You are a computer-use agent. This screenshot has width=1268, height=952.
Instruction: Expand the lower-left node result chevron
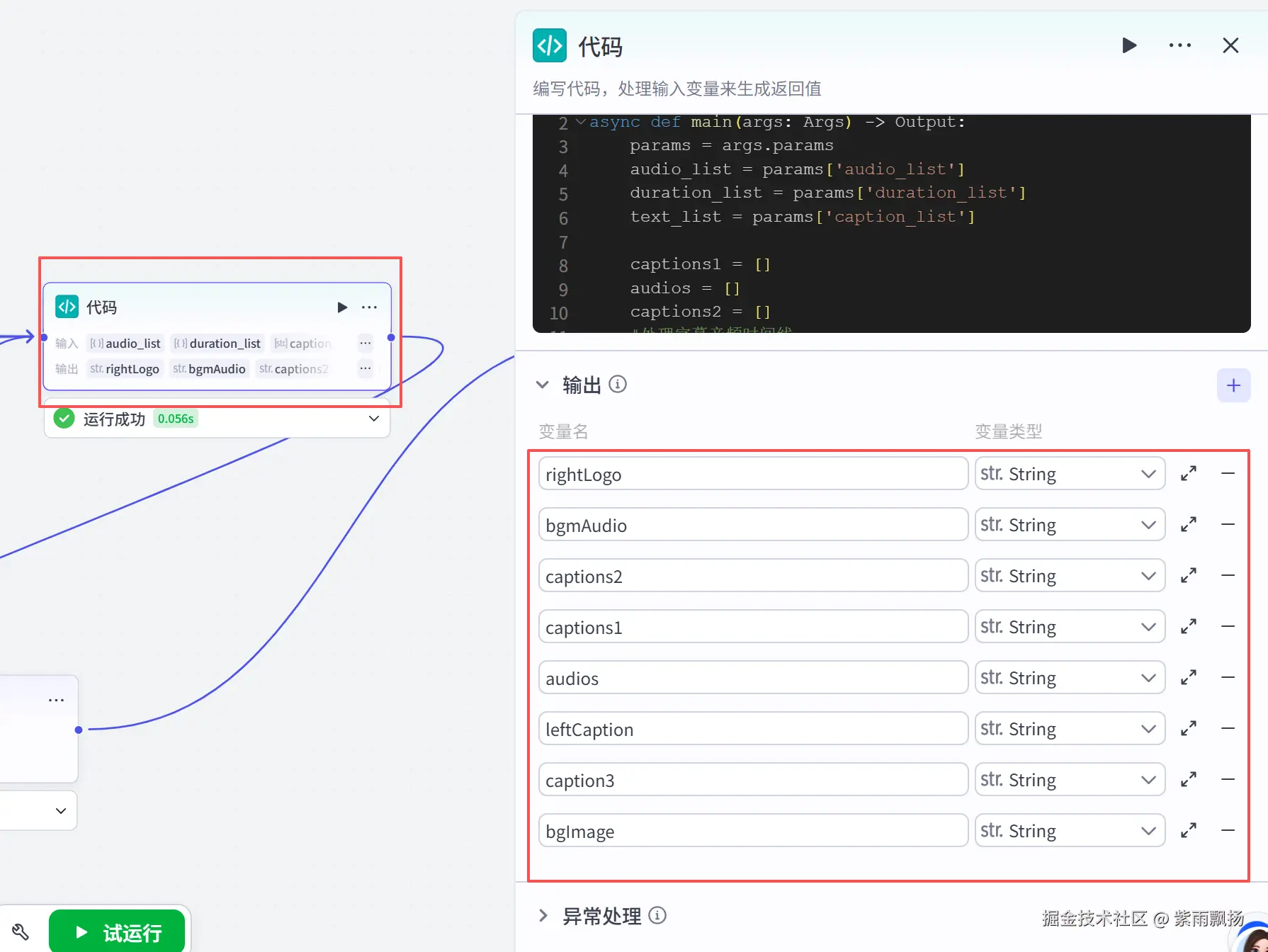tap(61, 811)
